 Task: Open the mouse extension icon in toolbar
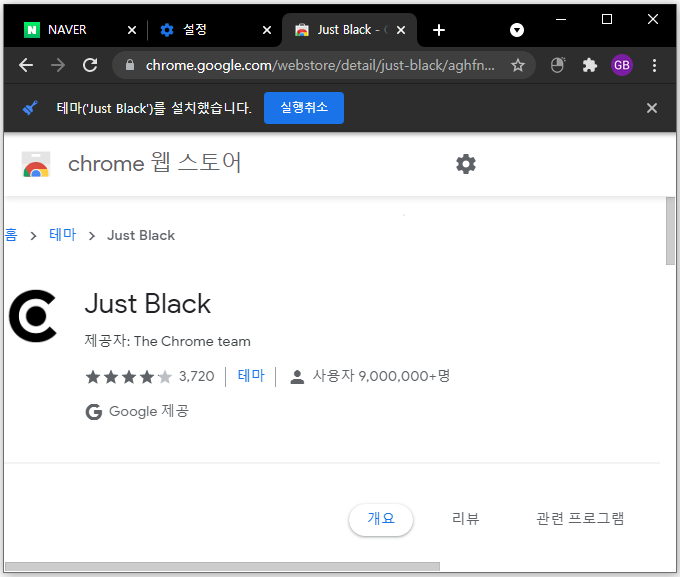pos(558,66)
